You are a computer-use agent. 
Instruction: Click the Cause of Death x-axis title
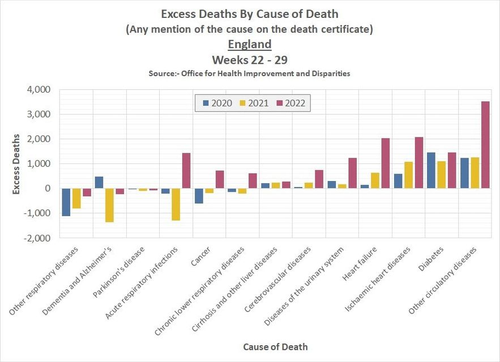tap(275, 347)
